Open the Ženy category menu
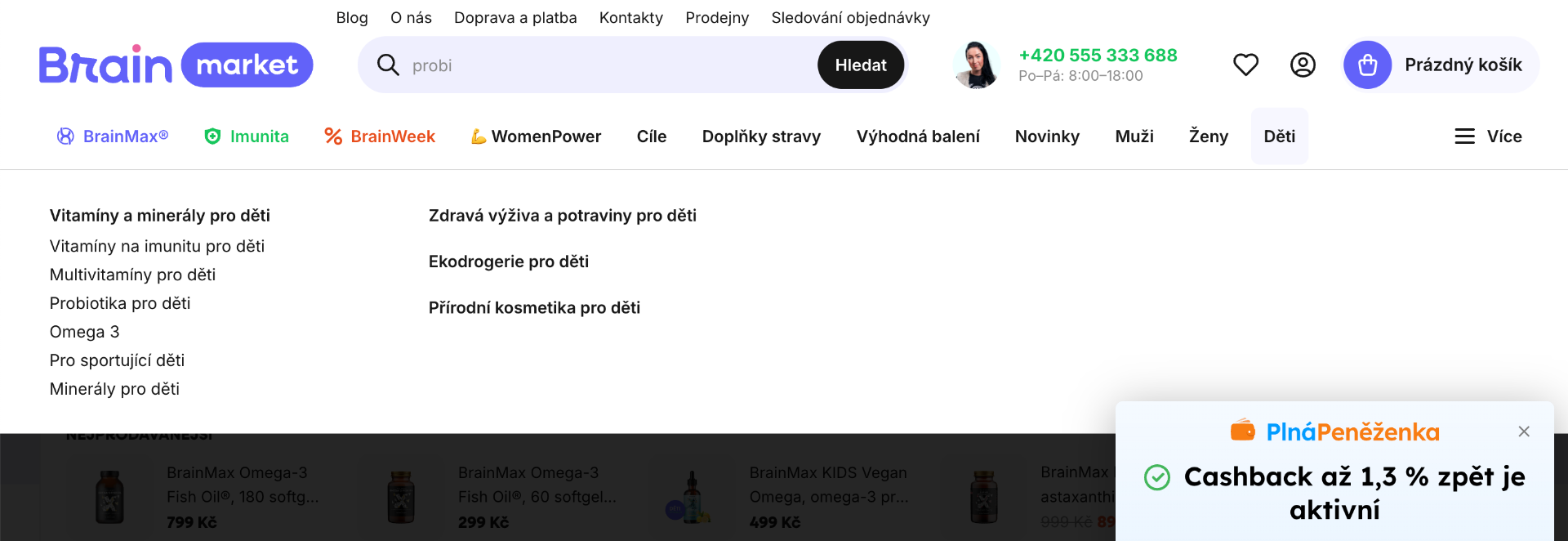The image size is (1568, 541). (1209, 136)
